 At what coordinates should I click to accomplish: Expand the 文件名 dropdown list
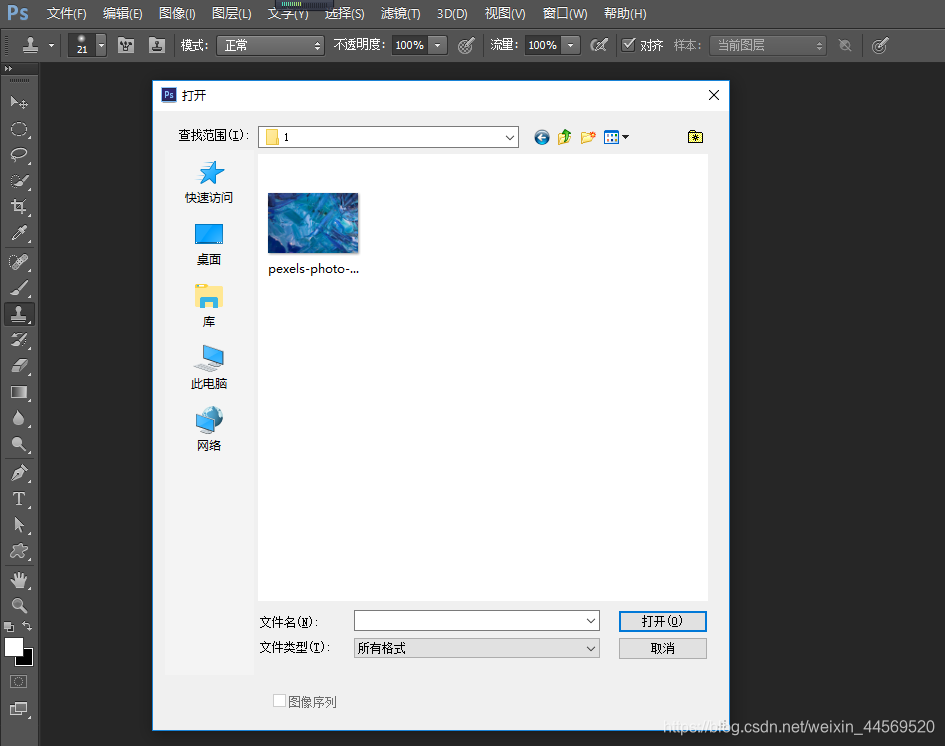591,621
